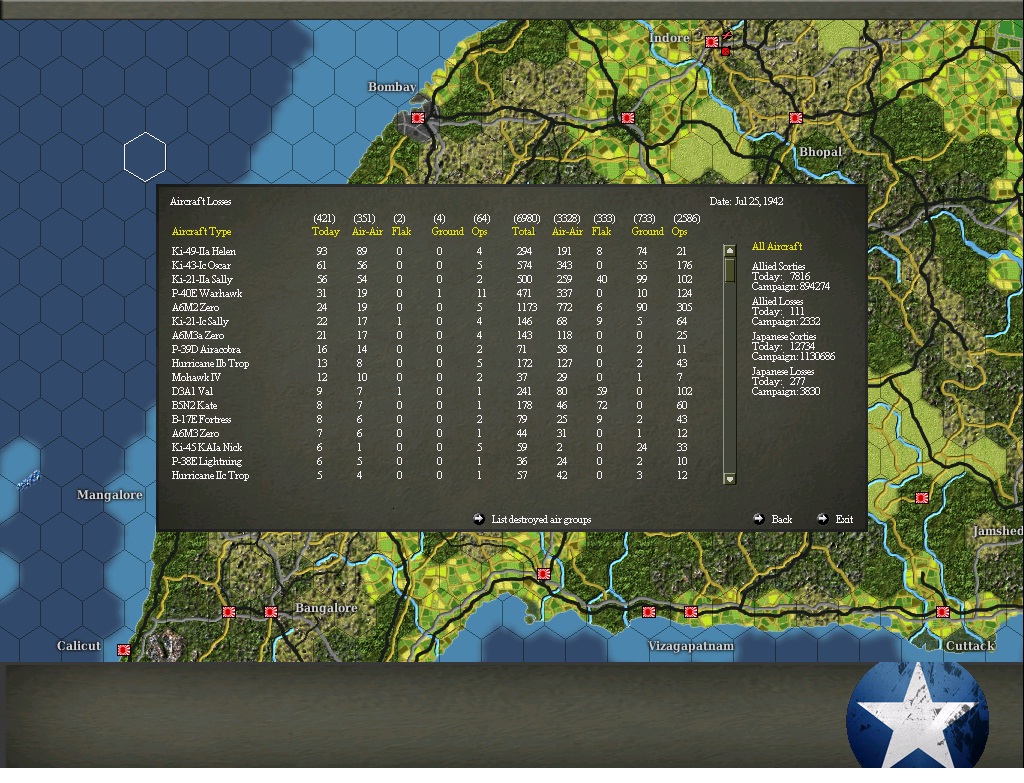Select the P-38E Lightning row
Viewport: 1024px width, 783px height.
click(x=431, y=461)
